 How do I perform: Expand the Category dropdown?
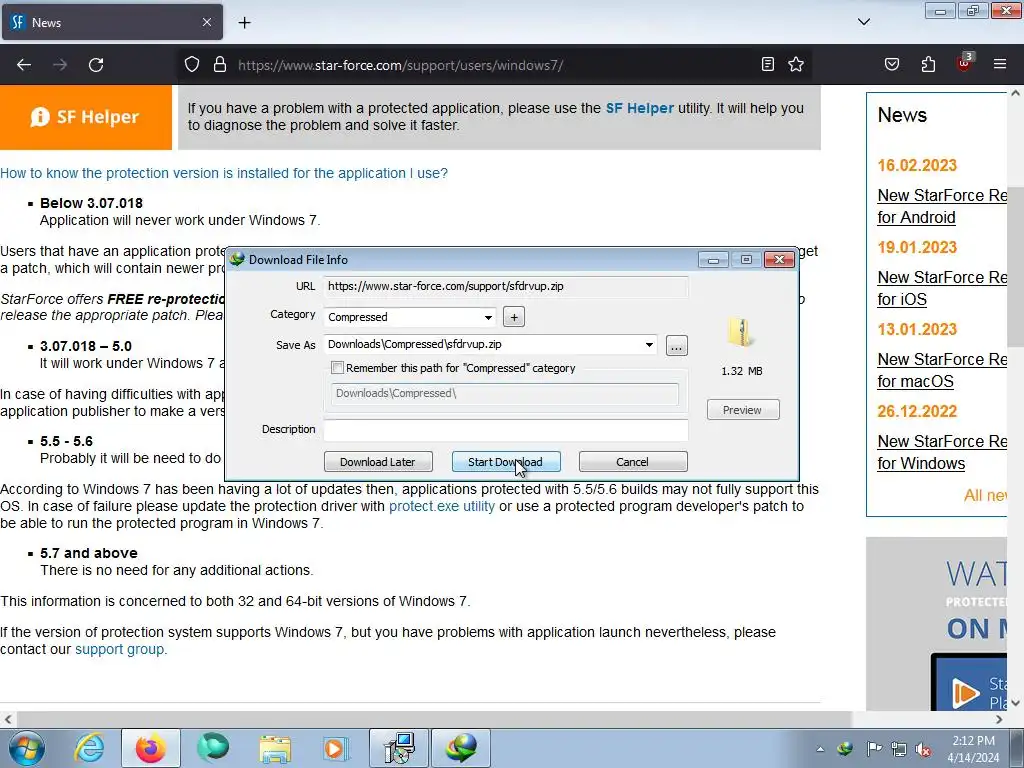point(488,317)
